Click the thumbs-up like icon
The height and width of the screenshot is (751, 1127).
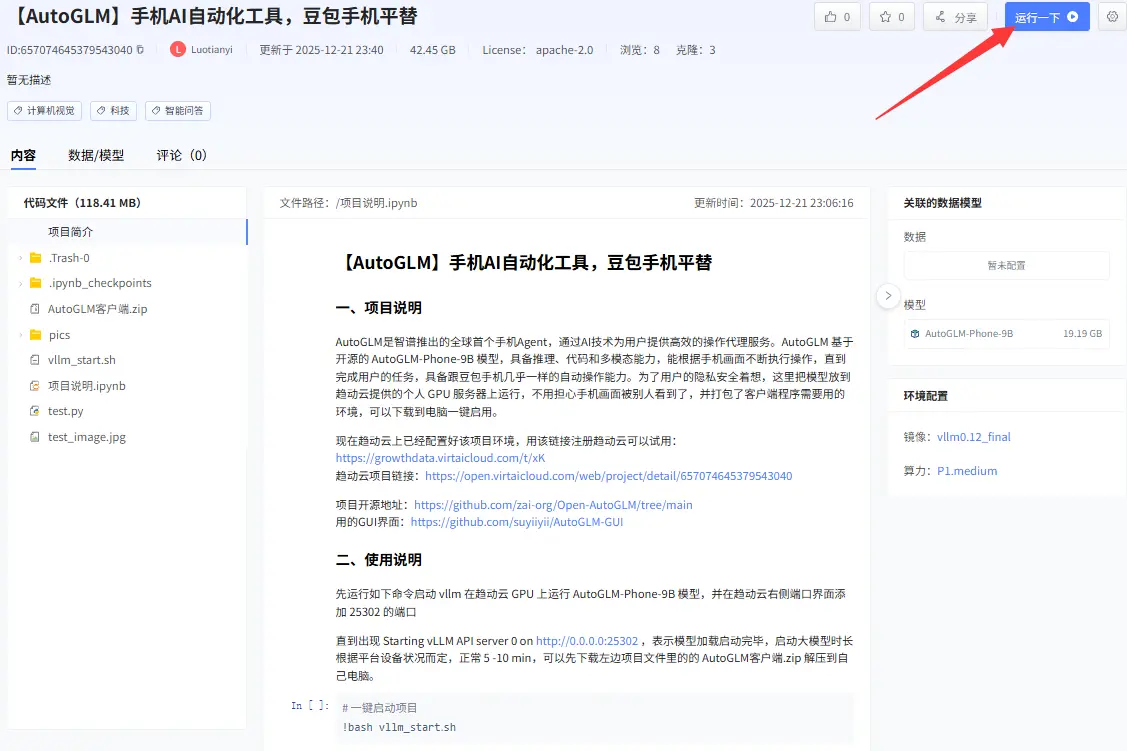point(830,17)
